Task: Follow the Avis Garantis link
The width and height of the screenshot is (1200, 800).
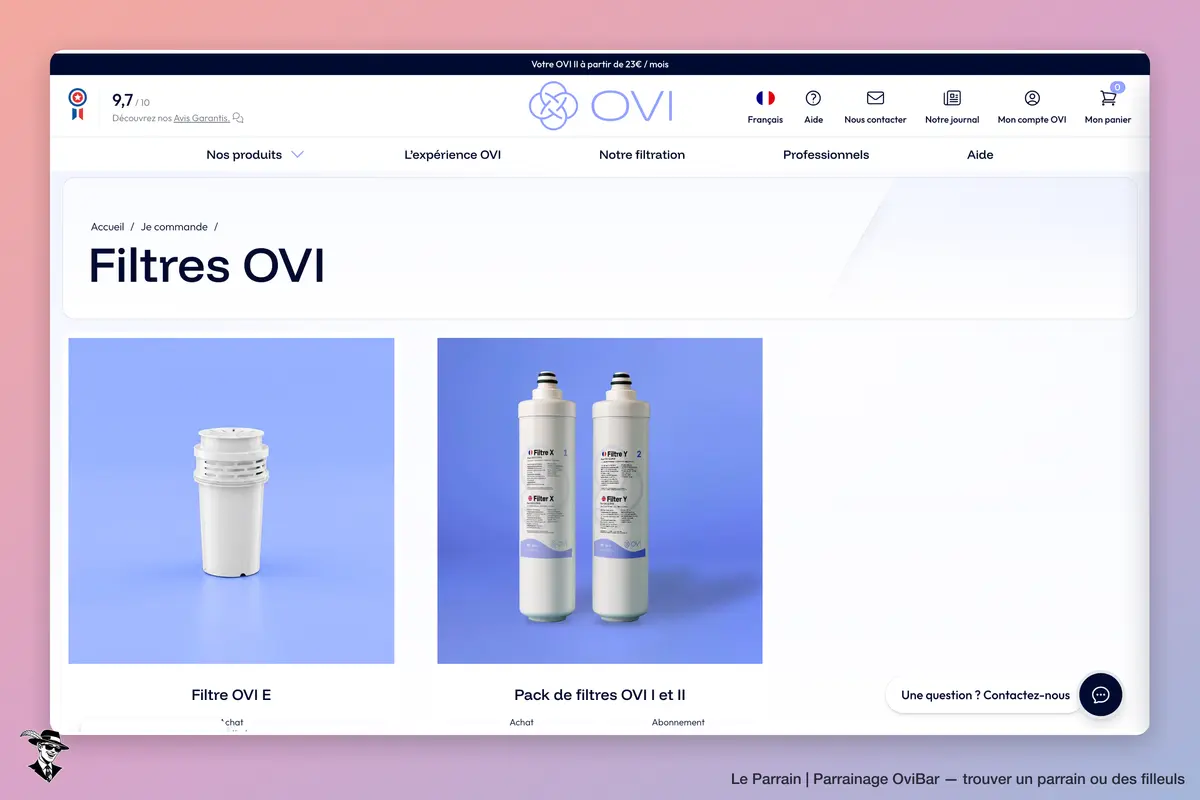Action: tap(201, 118)
